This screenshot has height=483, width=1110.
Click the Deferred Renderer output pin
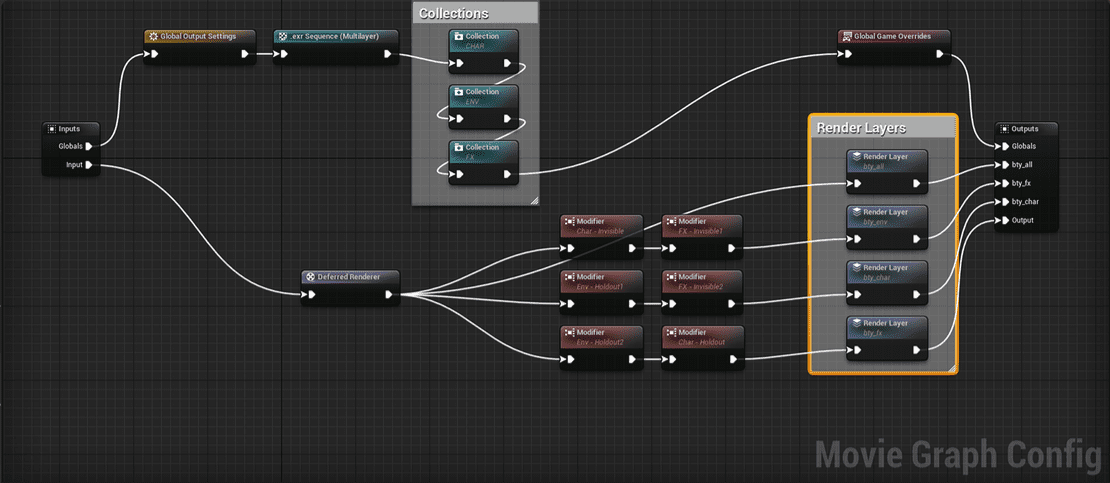[x=389, y=295]
